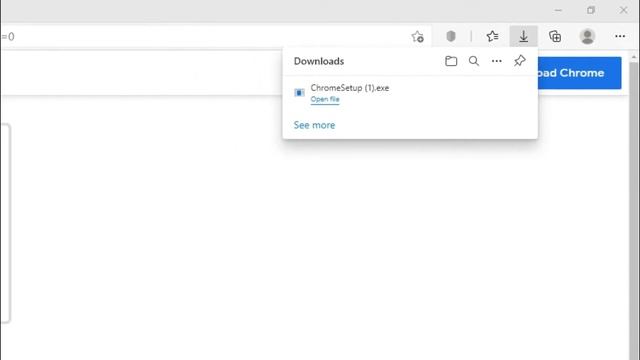Image resolution: width=640 pixels, height=360 pixels.
Task: Add this page to favorites star icon
Action: coord(417,37)
